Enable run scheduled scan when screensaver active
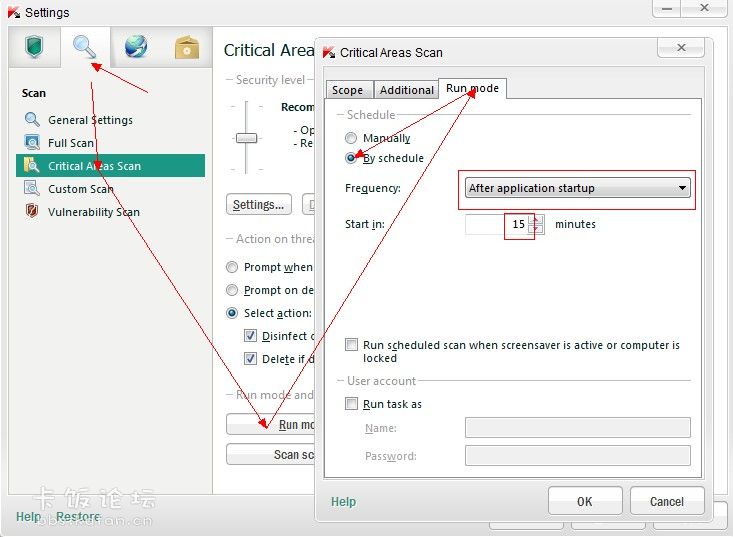Image resolution: width=733 pixels, height=537 pixels. point(351,344)
